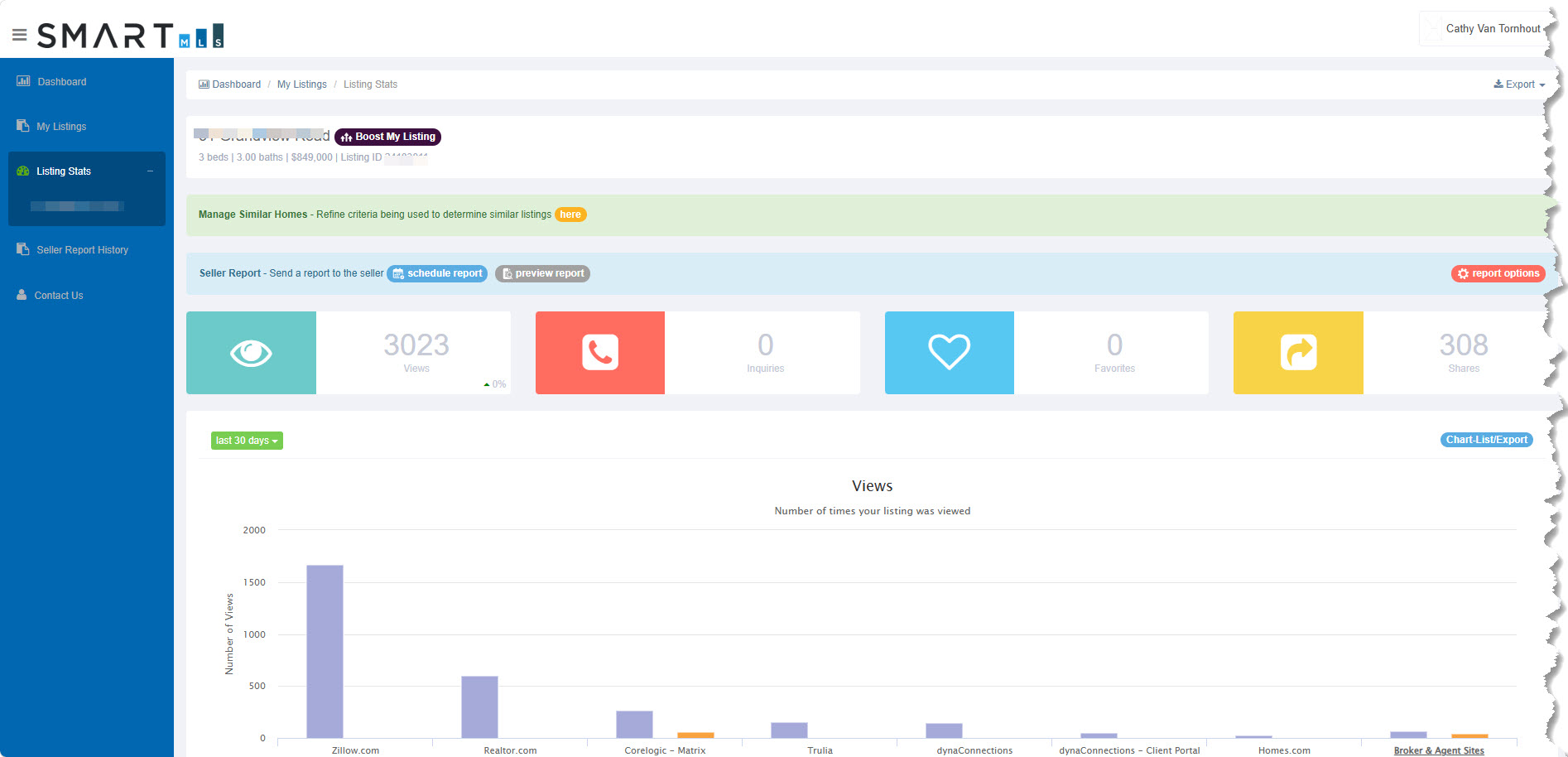This screenshot has width=1568, height=757.
Task: Click the Shares arrow icon tile
Action: tap(1298, 353)
